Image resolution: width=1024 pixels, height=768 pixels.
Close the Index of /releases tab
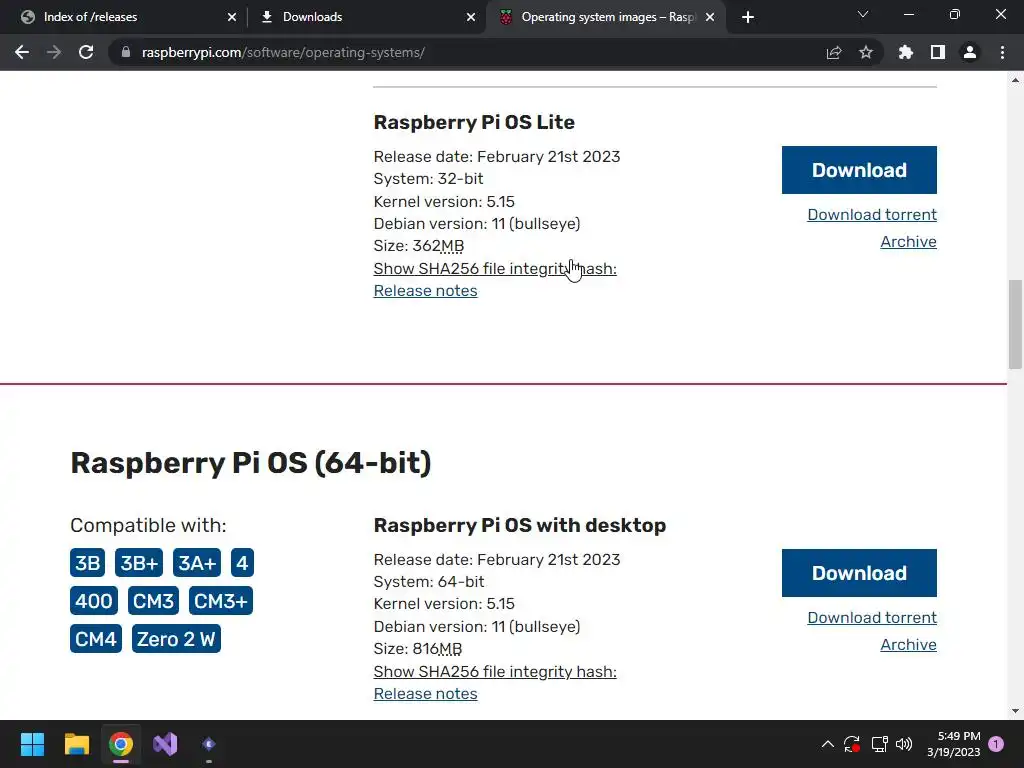(232, 17)
